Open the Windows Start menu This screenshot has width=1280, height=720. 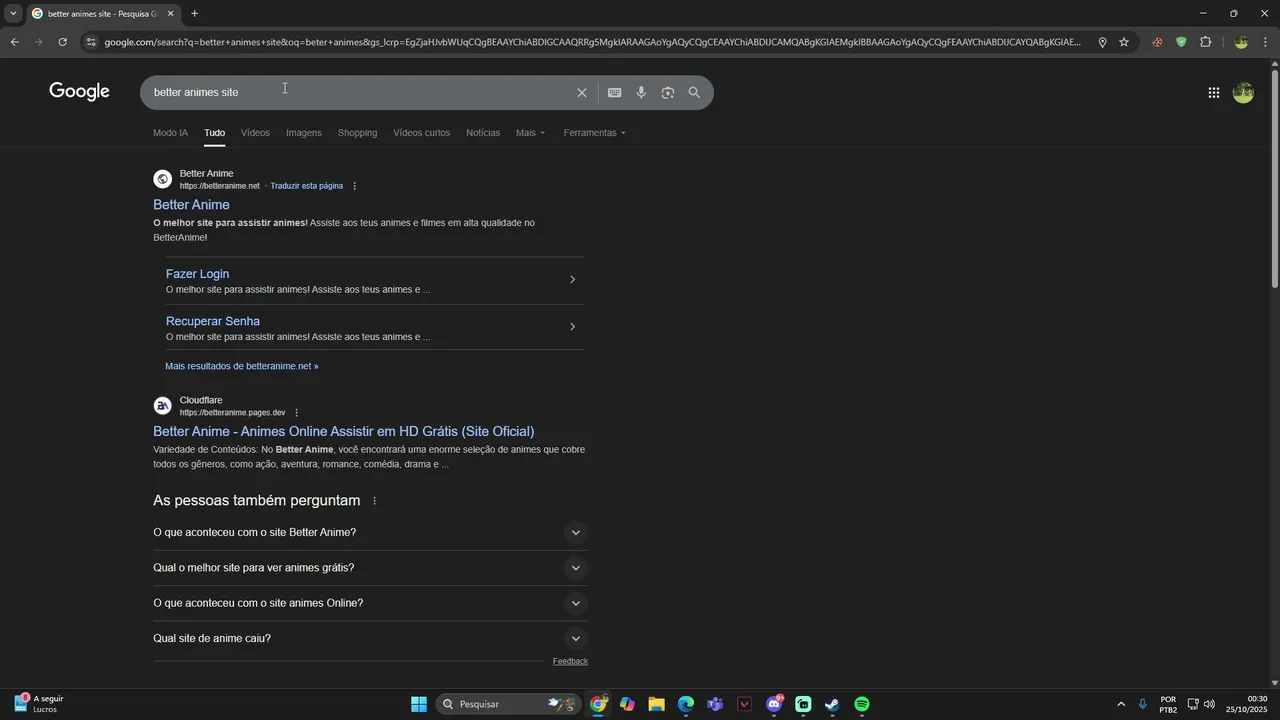point(419,704)
